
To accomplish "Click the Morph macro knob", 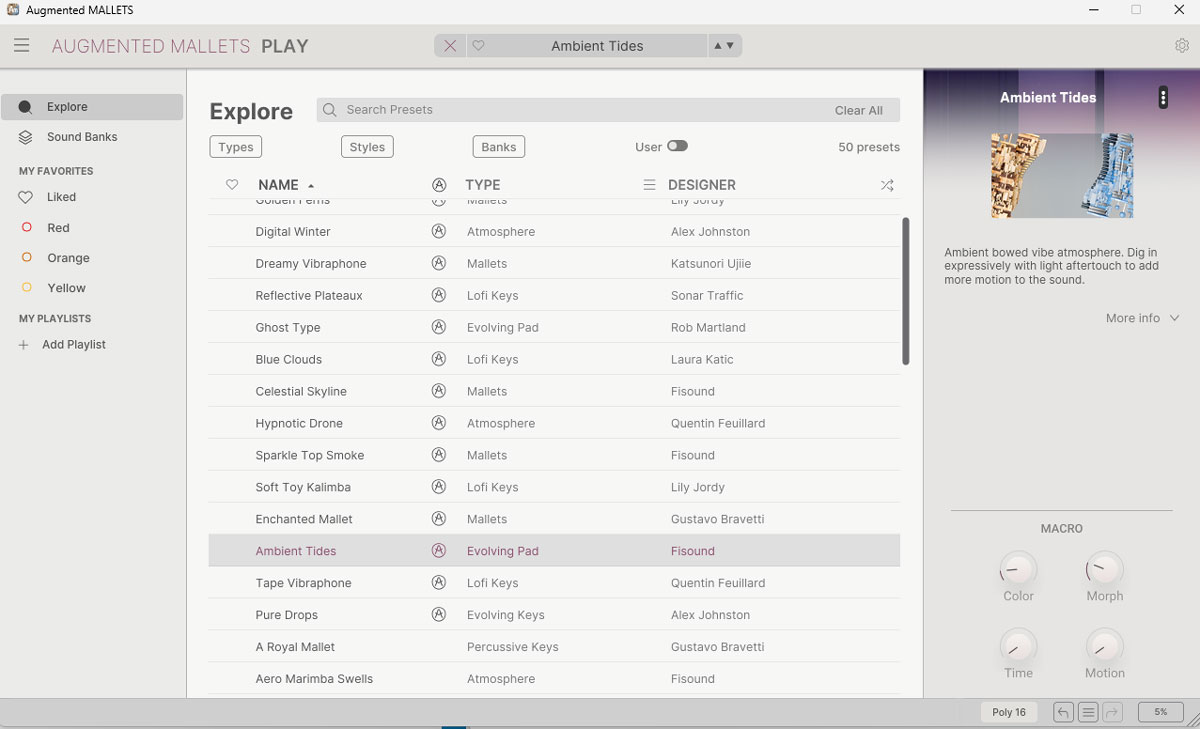I will coord(1104,570).
